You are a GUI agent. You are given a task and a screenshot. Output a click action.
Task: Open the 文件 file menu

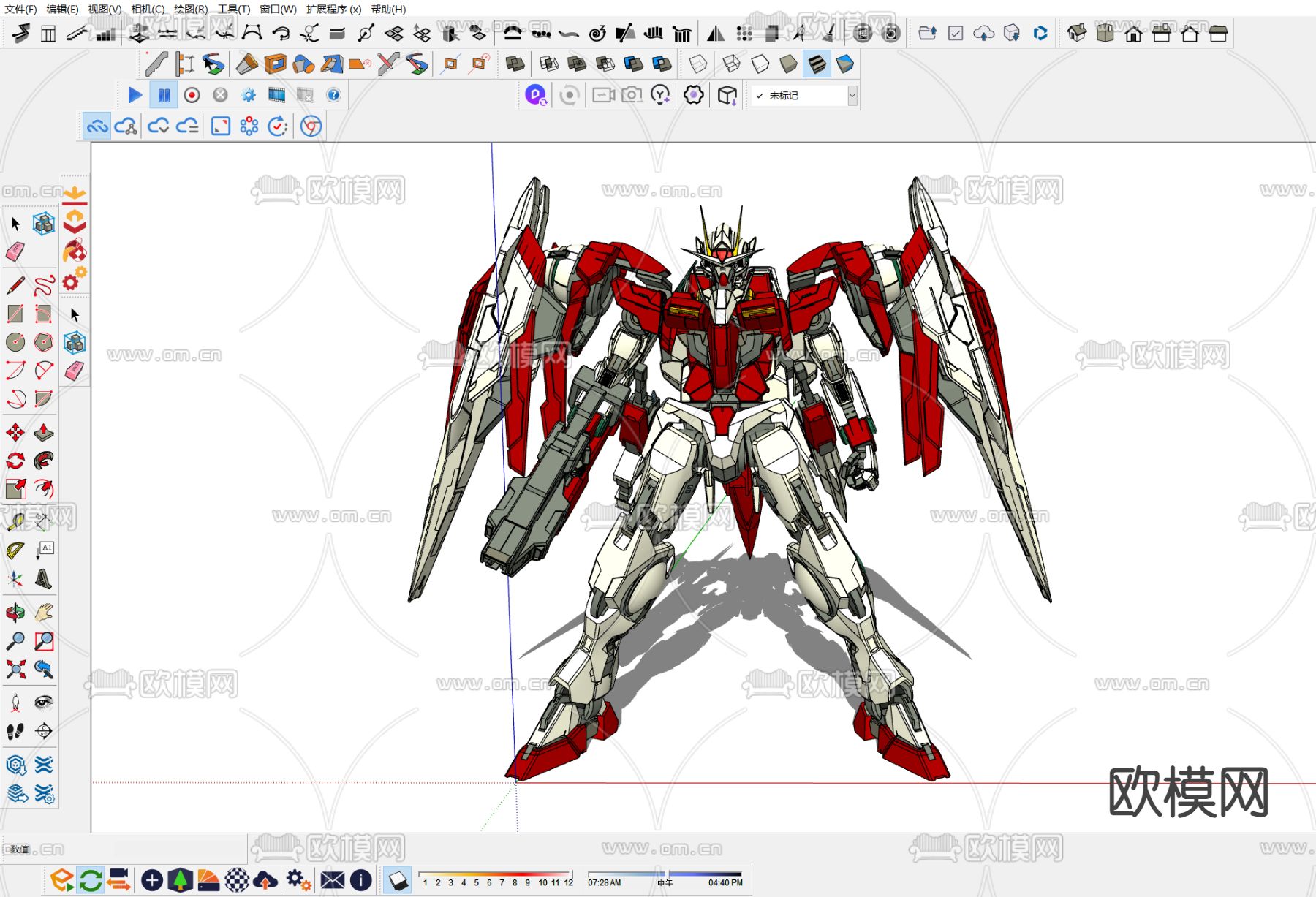click(x=20, y=10)
